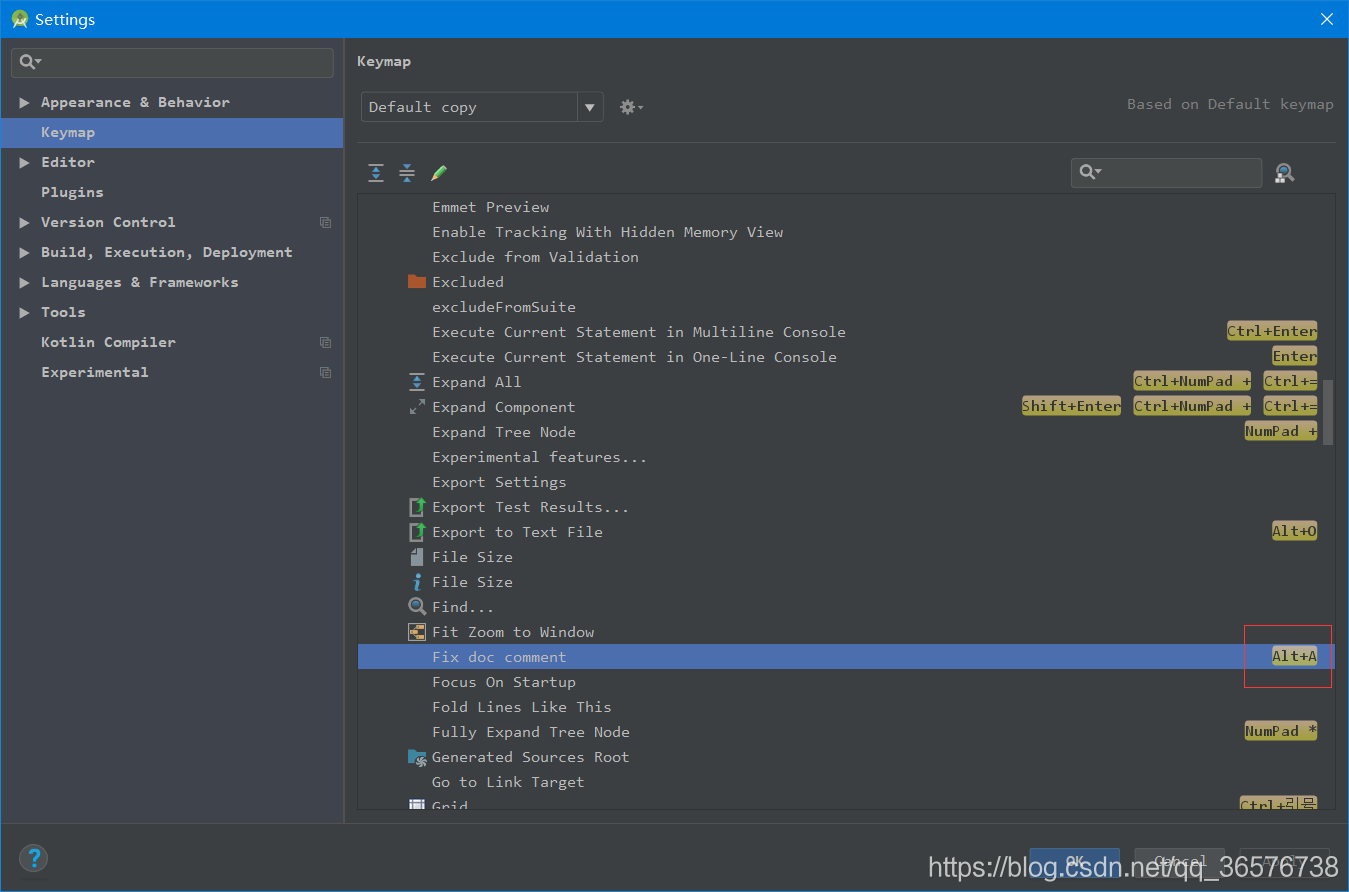
Task: Focus the keymap actions search field
Action: click(x=1166, y=173)
